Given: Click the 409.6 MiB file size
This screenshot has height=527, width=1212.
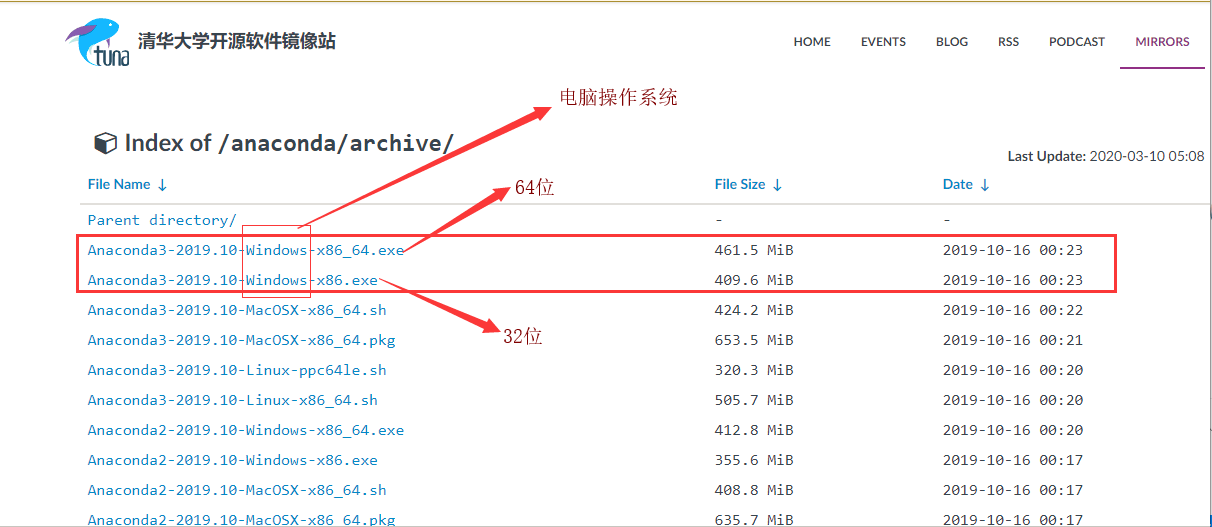Looking at the screenshot, I should [754, 280].
